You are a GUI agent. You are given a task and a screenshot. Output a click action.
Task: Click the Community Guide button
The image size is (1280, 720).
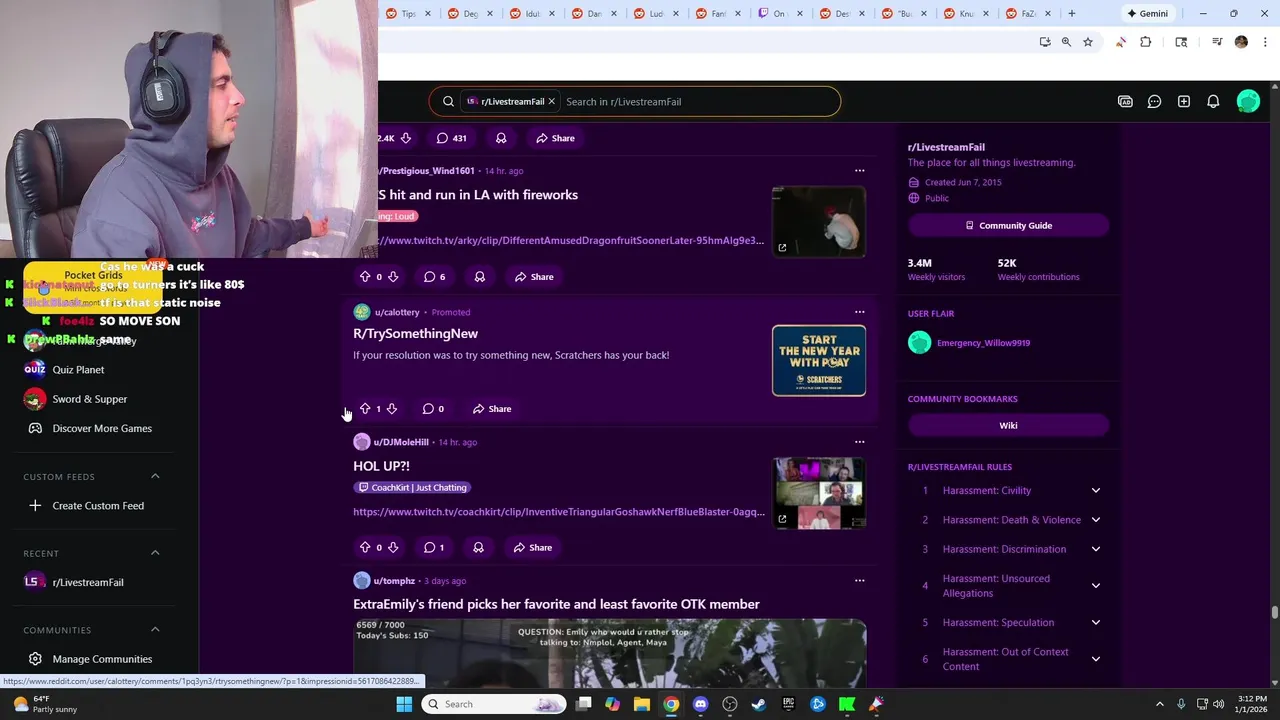coord(1008,226)
